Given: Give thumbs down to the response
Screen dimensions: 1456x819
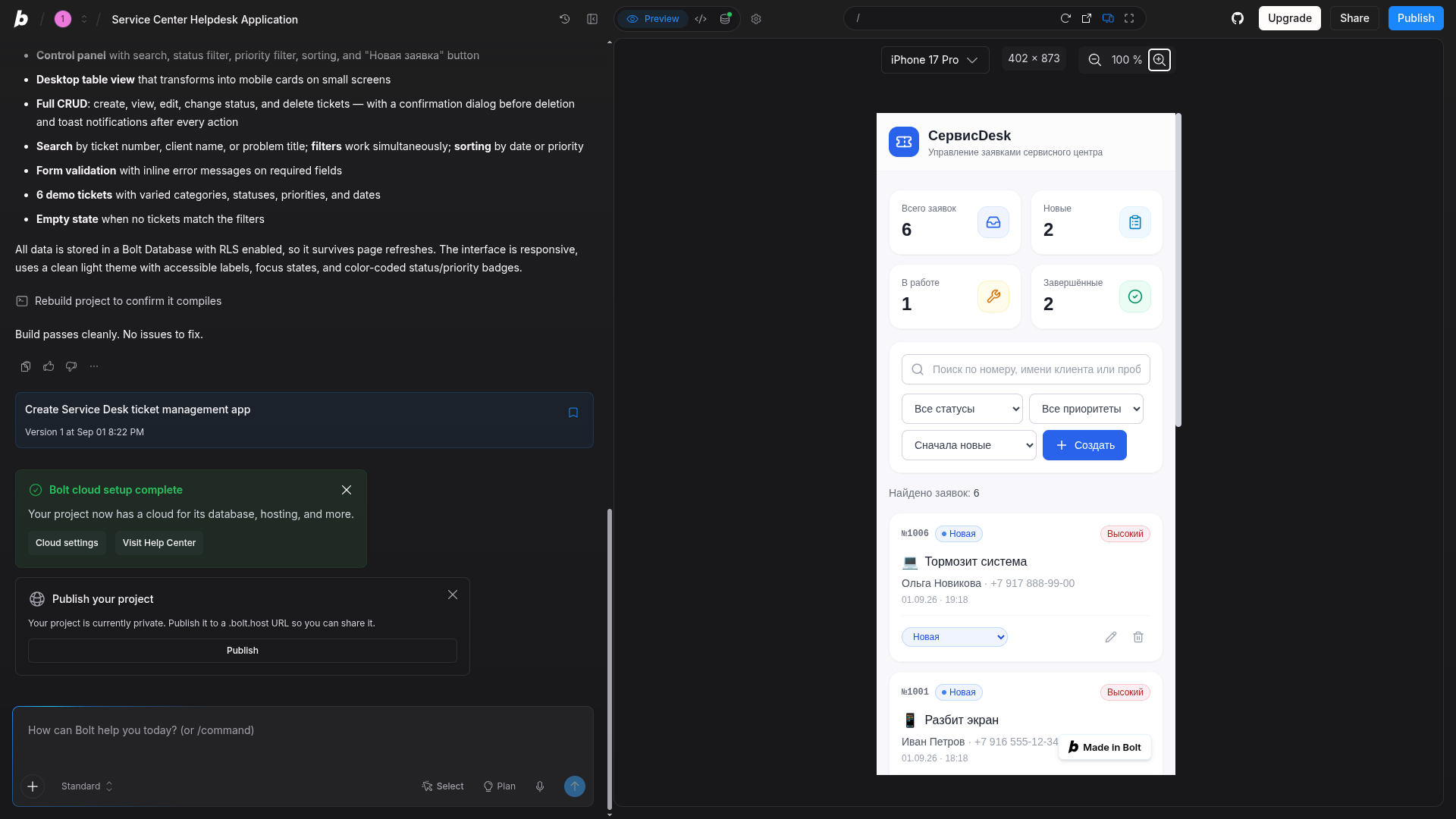Looking at the screenshot, I should click(71, 366).
